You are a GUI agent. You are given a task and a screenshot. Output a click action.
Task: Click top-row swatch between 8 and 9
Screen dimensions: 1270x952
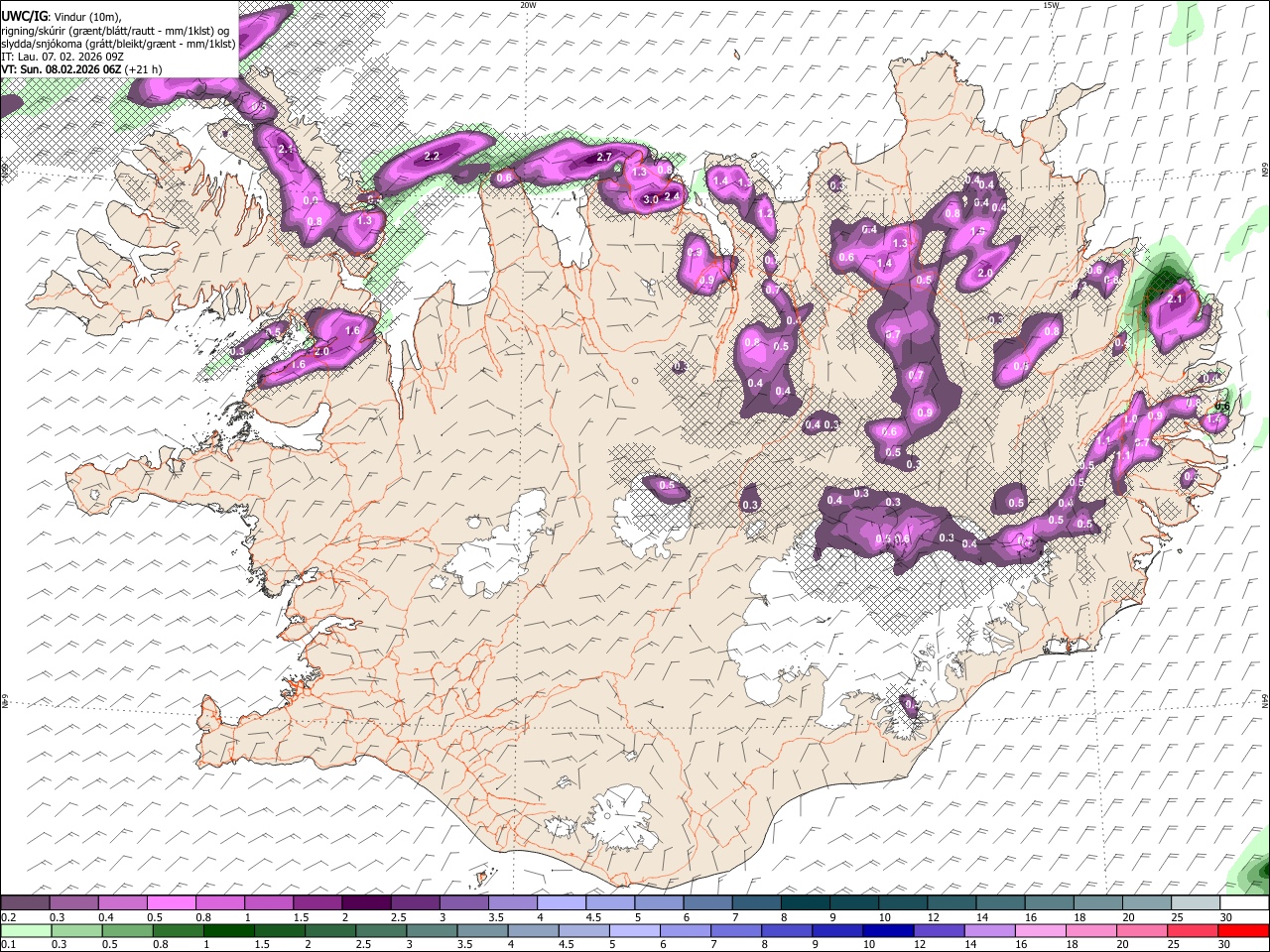click(806, 903)
